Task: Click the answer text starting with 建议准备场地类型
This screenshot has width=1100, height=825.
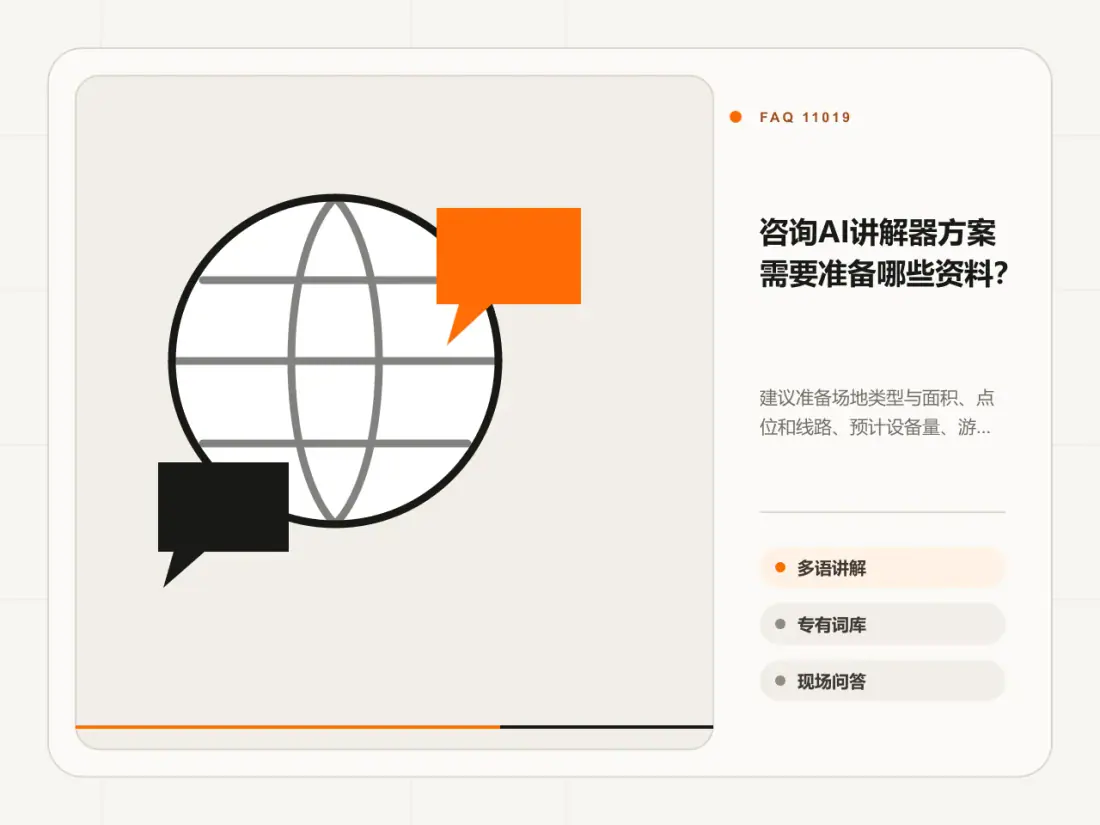Action: 876,412
